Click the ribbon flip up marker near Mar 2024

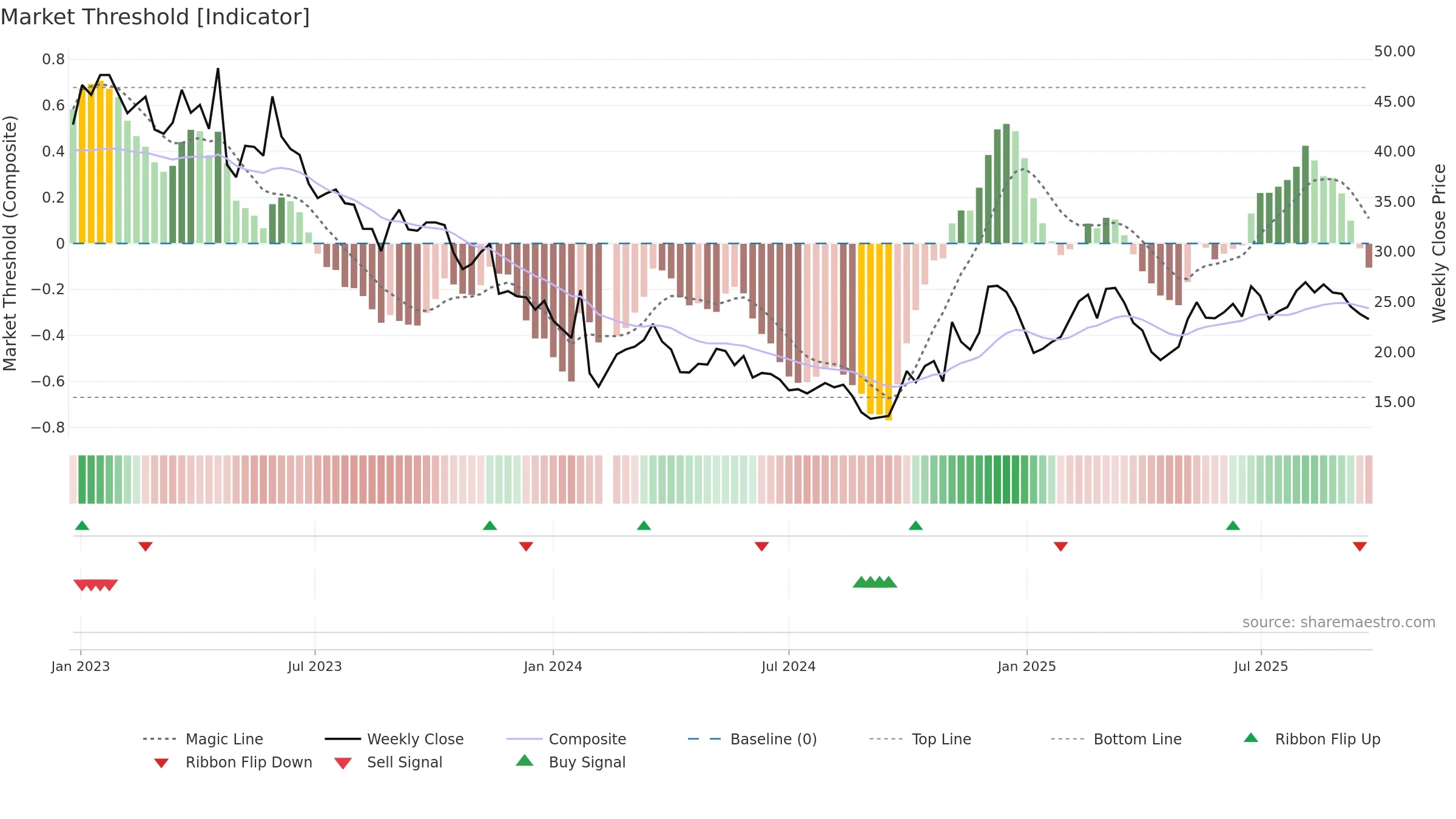[644, 525]
